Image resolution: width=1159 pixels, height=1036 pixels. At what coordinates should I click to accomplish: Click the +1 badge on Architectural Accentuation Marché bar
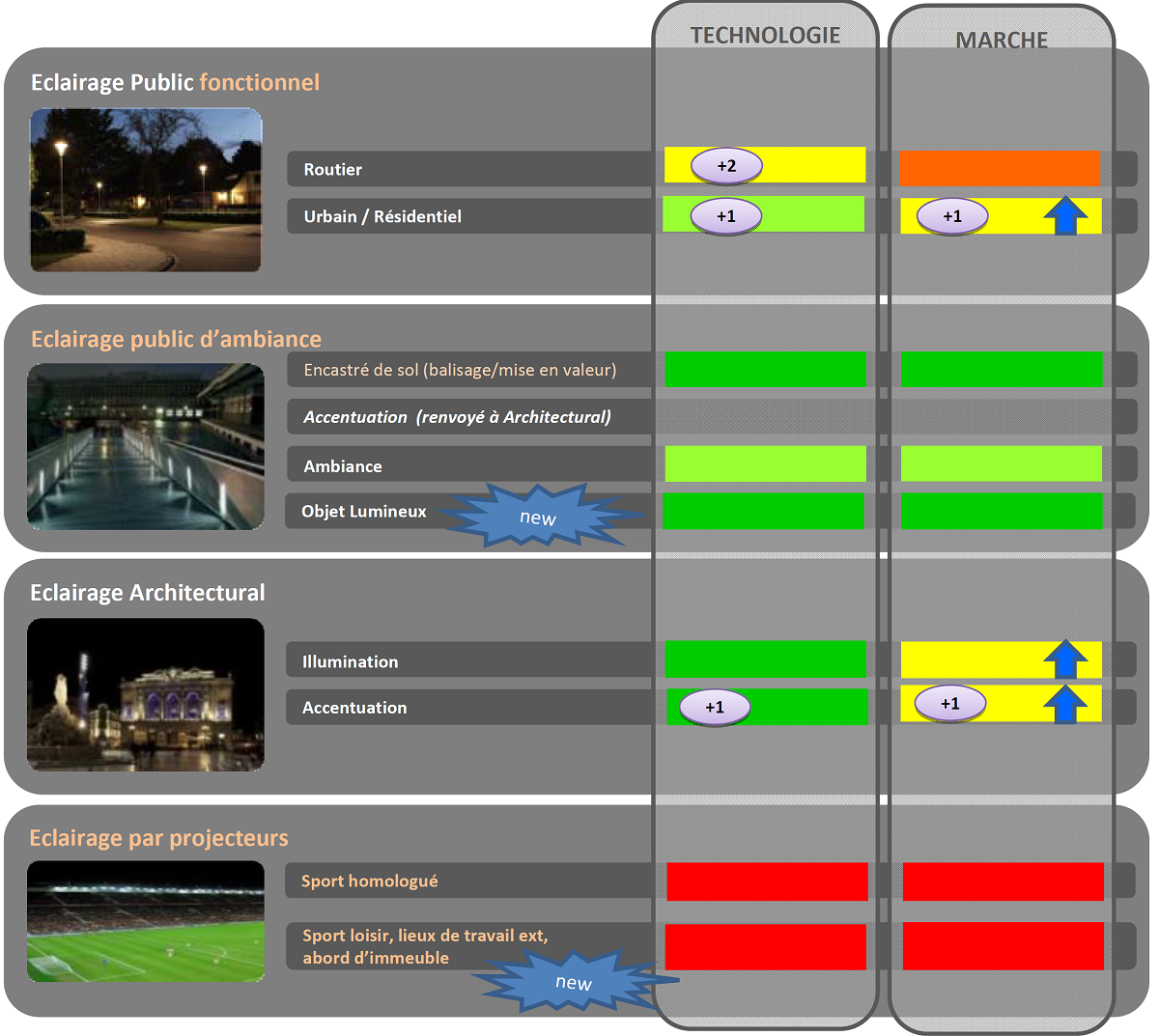(950, 704)
